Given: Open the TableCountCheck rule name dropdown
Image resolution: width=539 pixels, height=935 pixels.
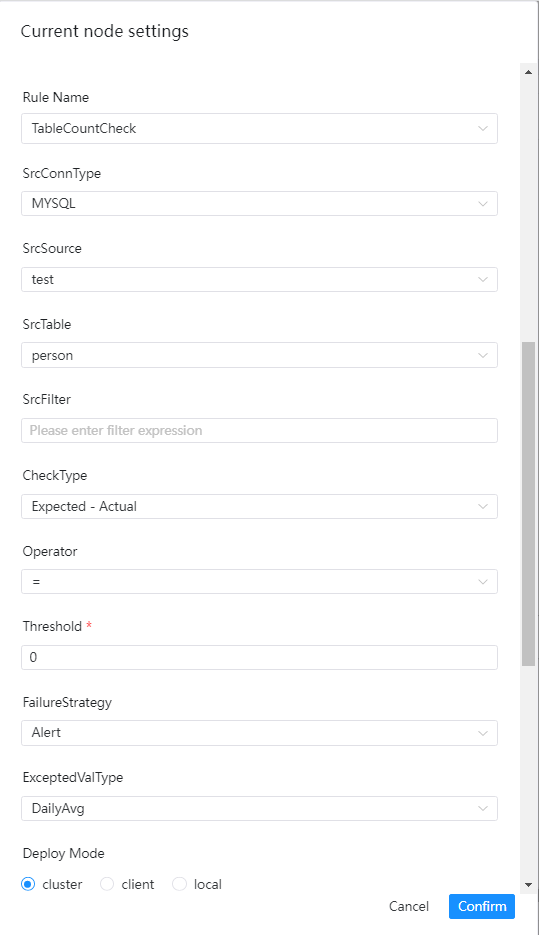Looking at the screenshot, I should (x=259, y=128).
